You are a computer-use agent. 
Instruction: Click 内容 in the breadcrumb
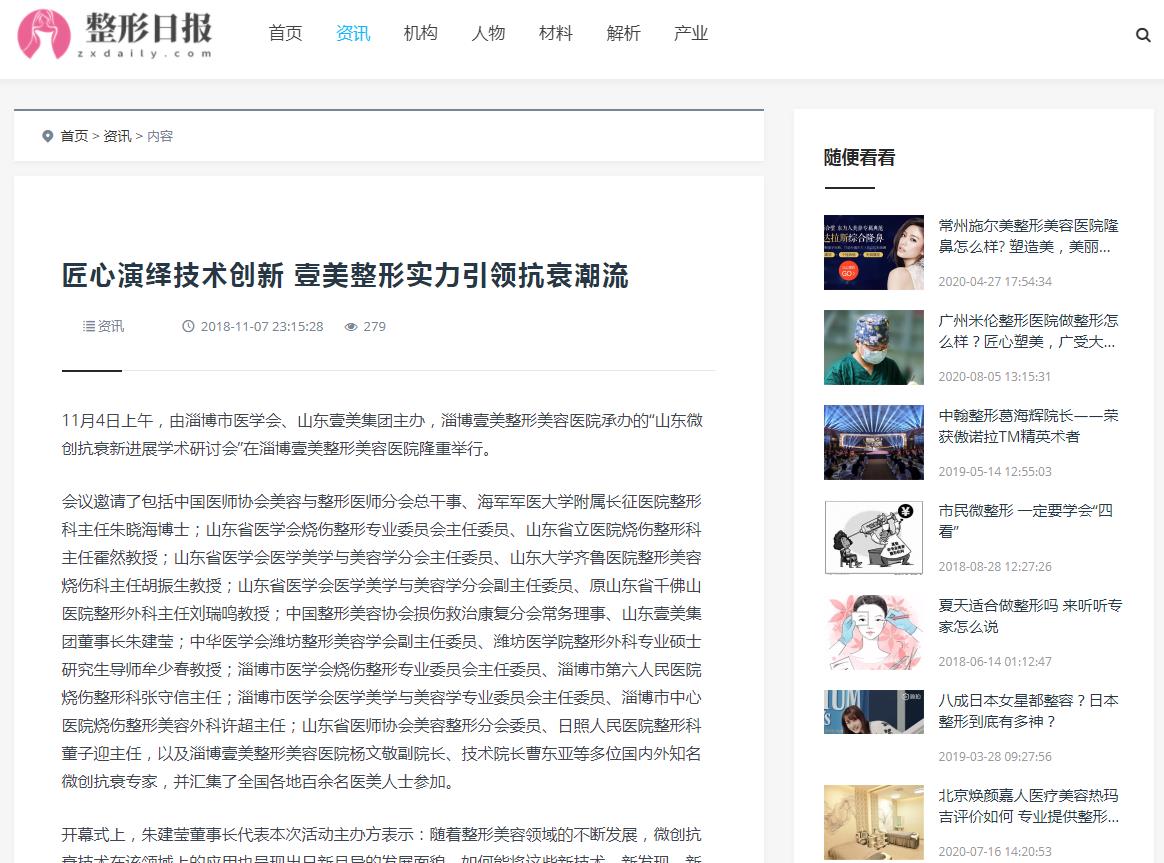160,136
